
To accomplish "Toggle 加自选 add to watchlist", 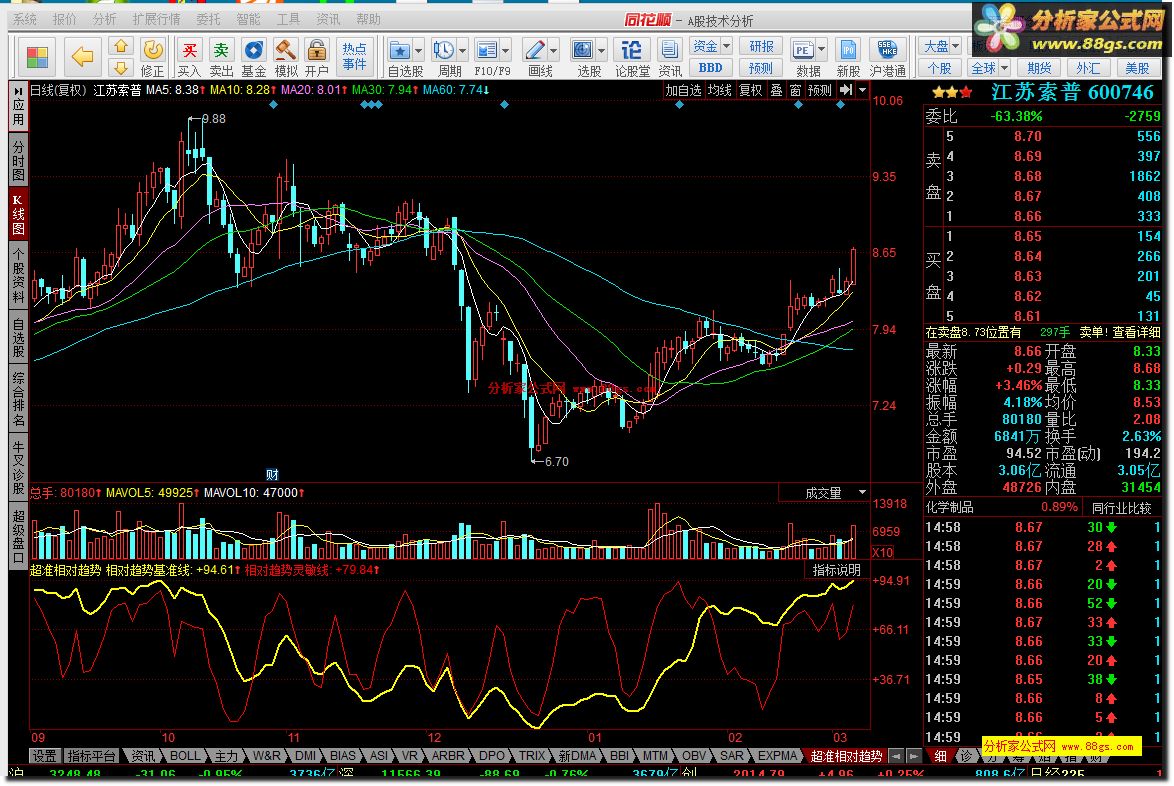I will pos(683,91).
